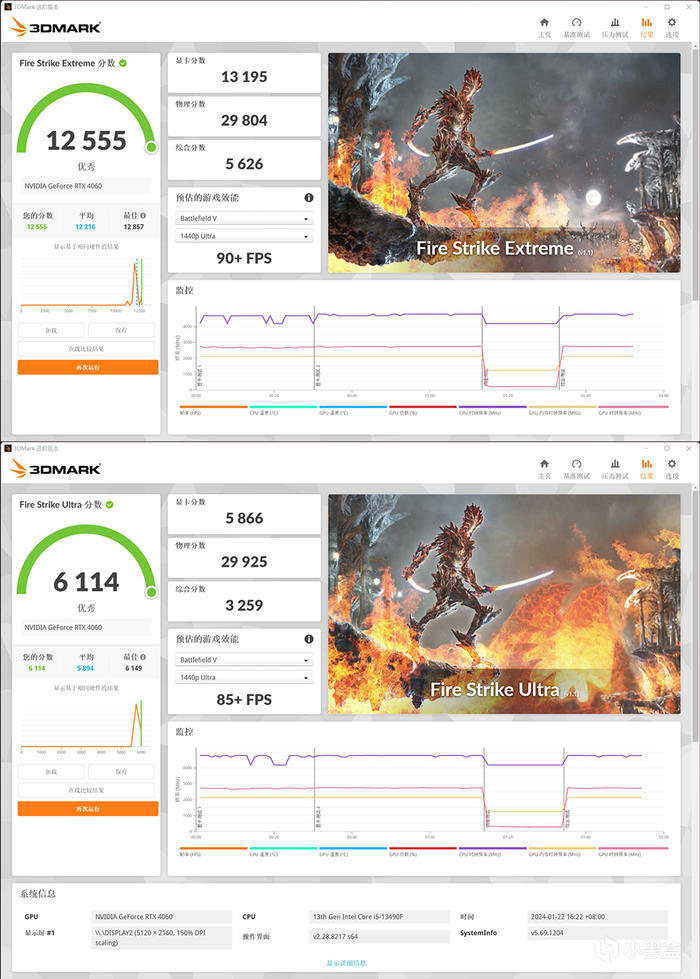Open the 1440p Ultra dropdown above 90+ FPS
The image size is (700, 979).
pyautogui.click(x=244, y=236)
